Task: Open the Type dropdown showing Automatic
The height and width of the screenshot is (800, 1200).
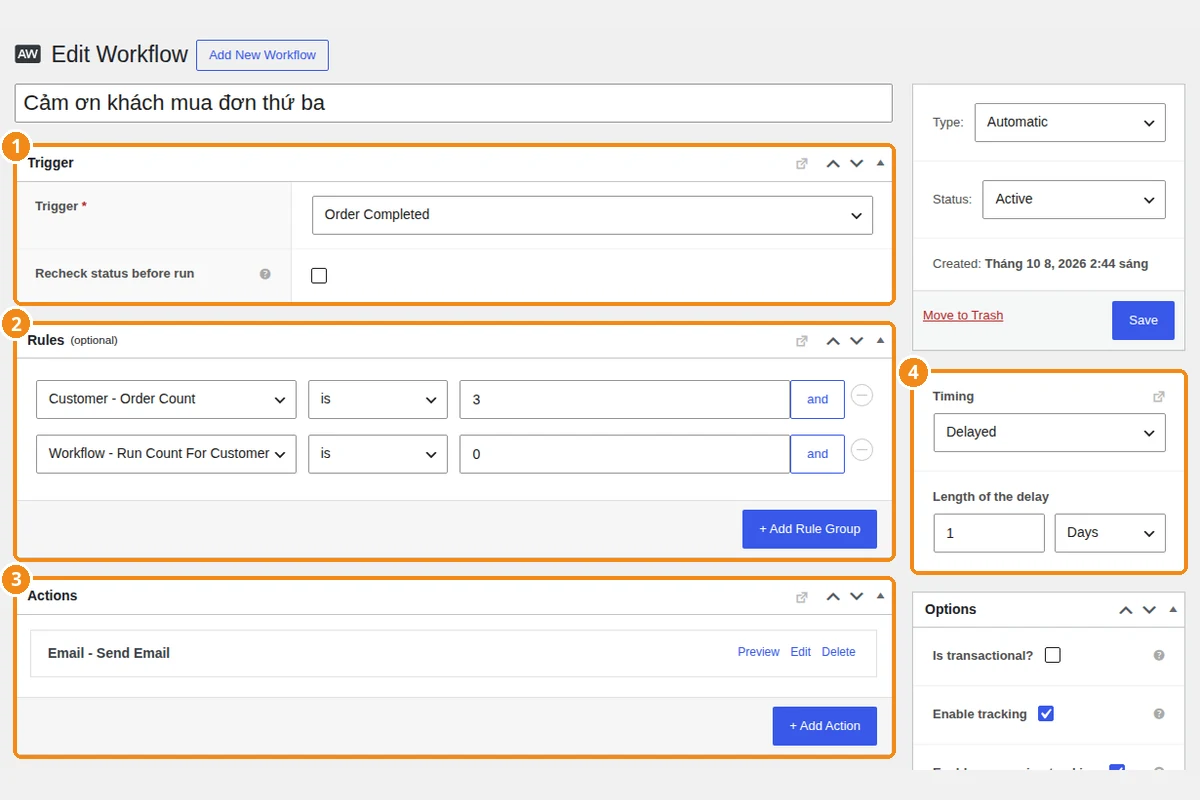Action: coord(1070,122)
